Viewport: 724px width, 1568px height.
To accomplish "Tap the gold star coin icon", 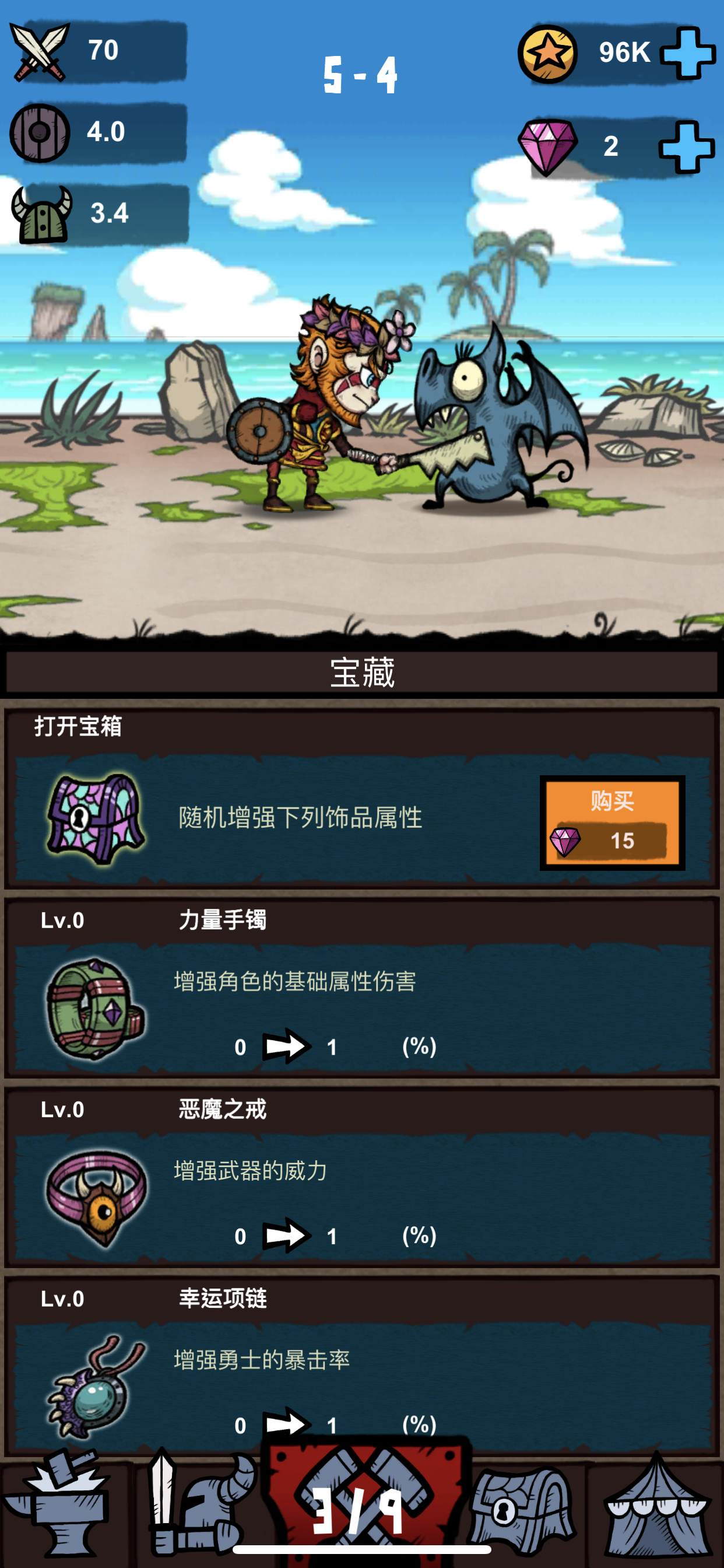I will click(547, 54).
